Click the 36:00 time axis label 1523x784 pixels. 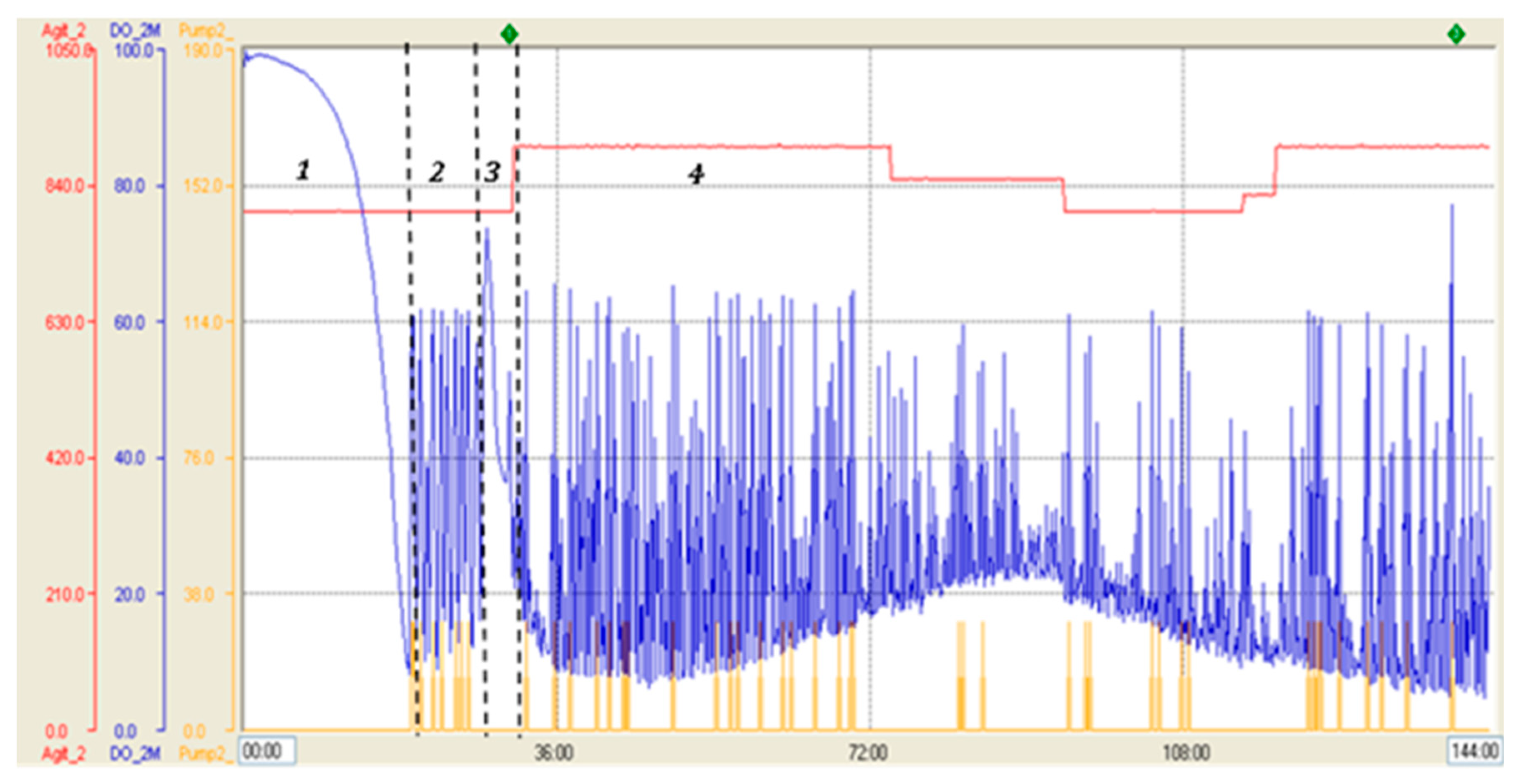553,753
